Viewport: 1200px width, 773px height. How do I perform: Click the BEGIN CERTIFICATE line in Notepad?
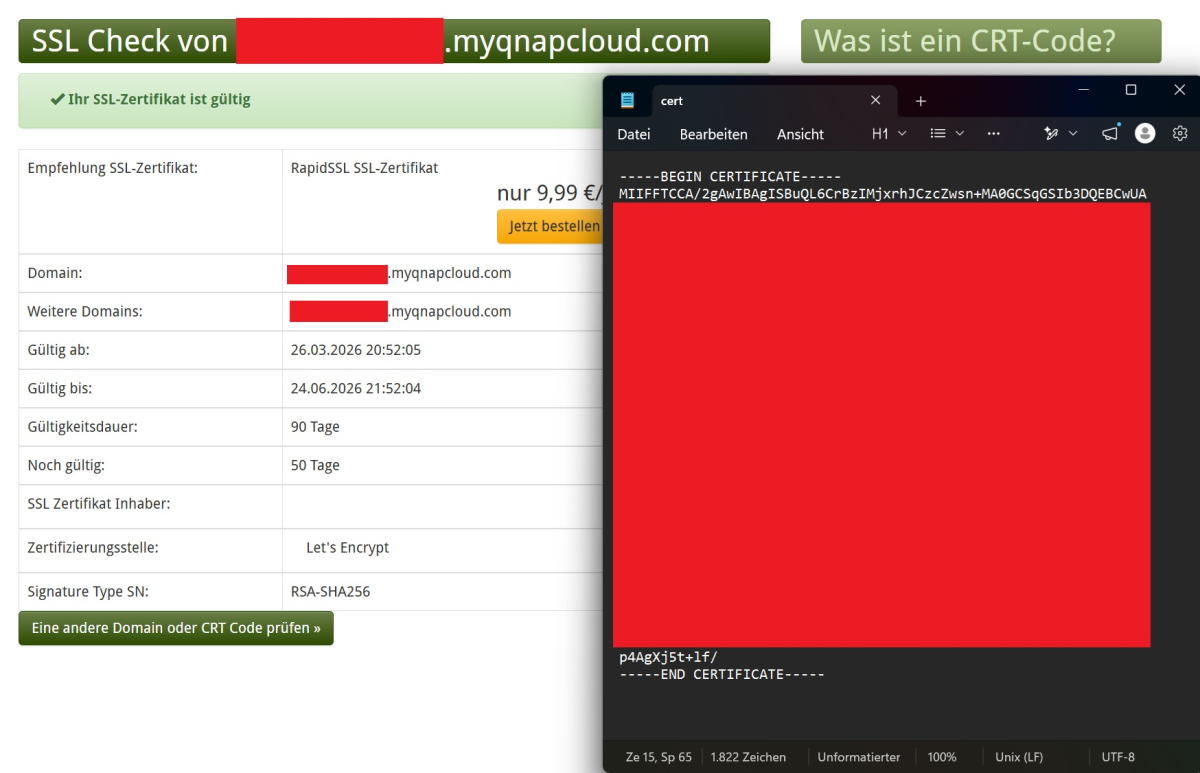[x=730, y=177]
